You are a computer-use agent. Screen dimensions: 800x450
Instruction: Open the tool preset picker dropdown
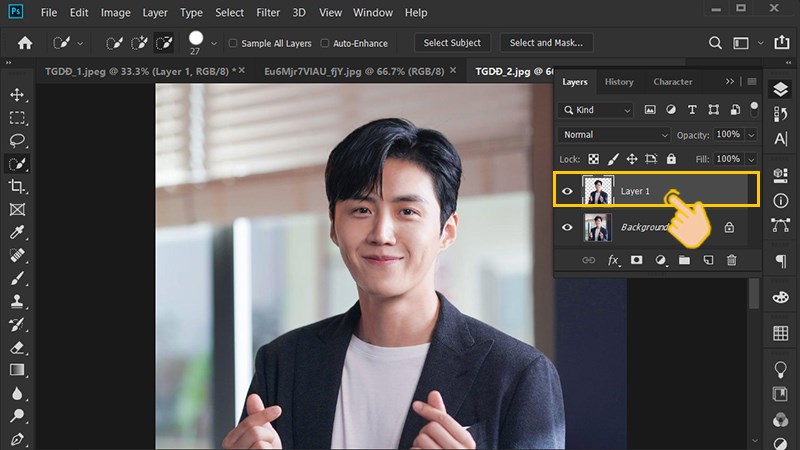(80, 44)
